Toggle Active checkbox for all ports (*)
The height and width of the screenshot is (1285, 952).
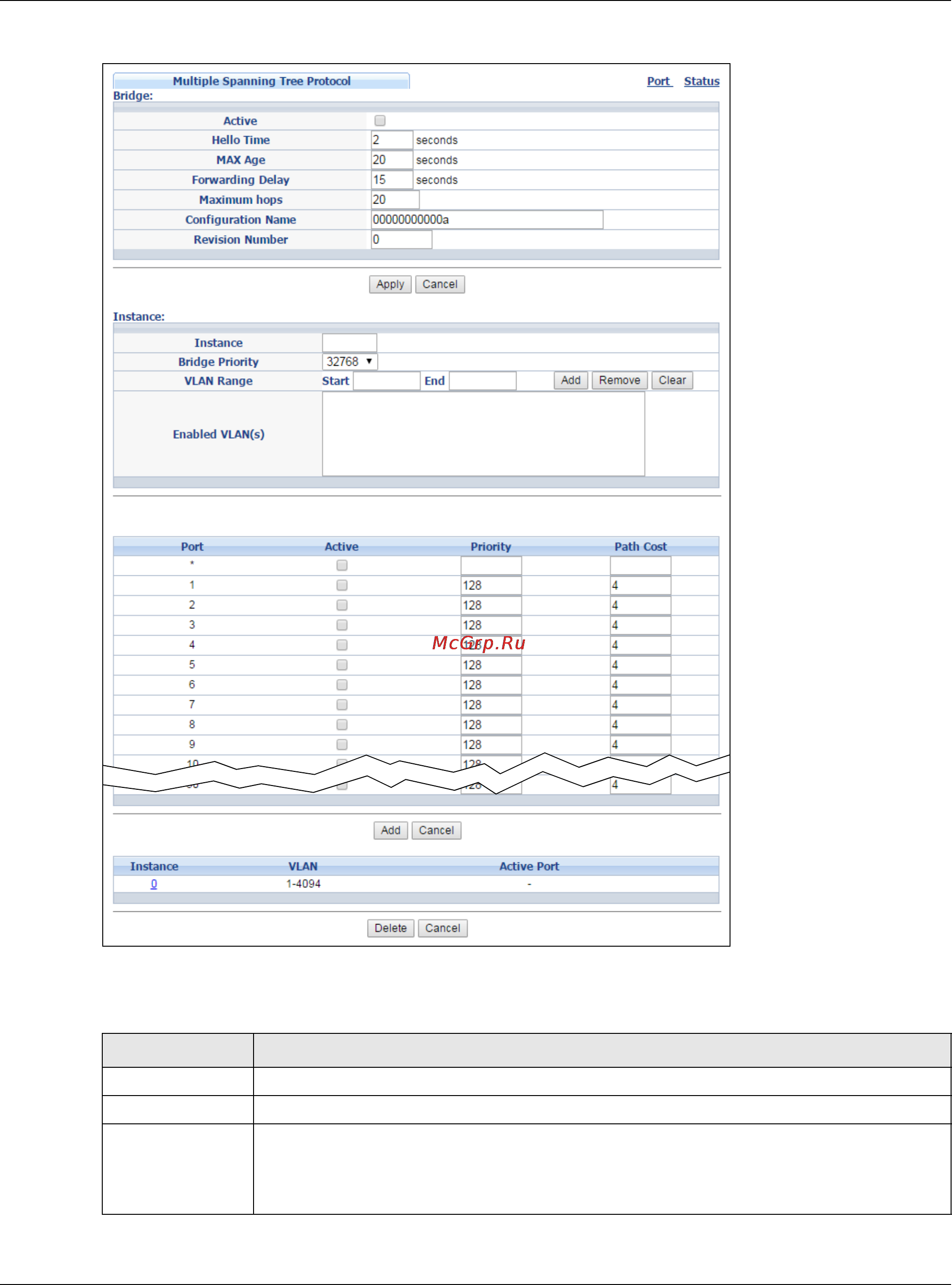[342, 566]
